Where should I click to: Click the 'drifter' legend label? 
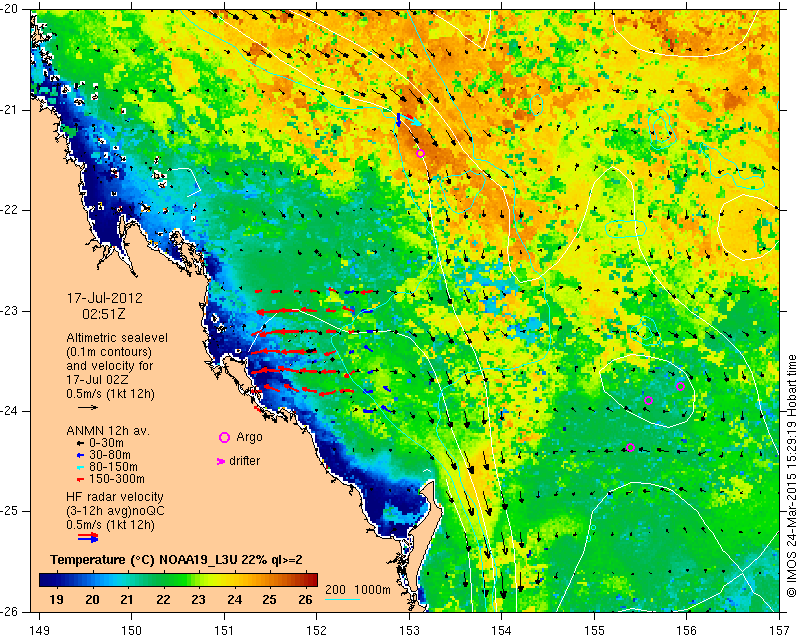coord(244,461)
